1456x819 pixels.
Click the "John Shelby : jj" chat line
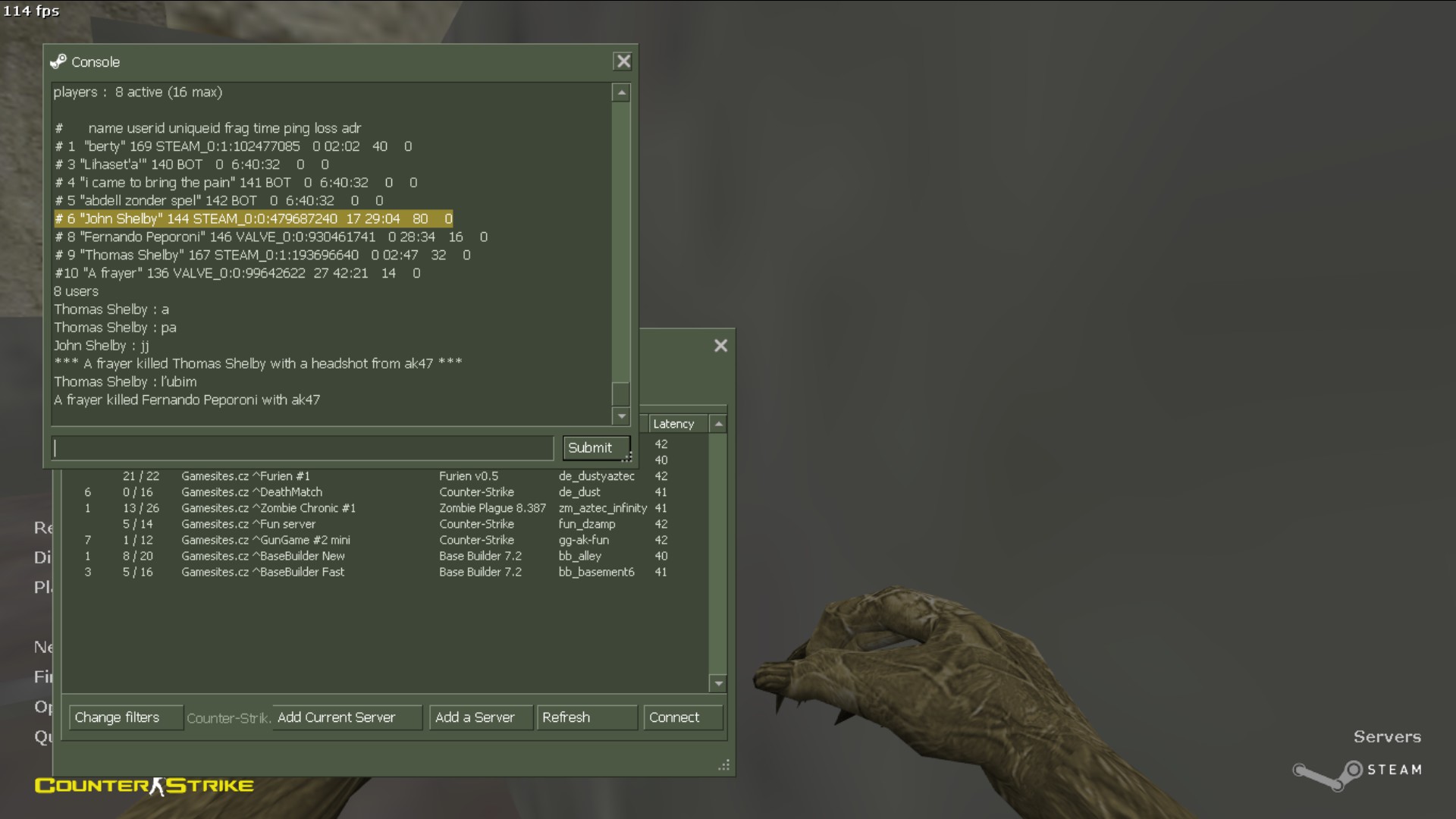point(102,346)
